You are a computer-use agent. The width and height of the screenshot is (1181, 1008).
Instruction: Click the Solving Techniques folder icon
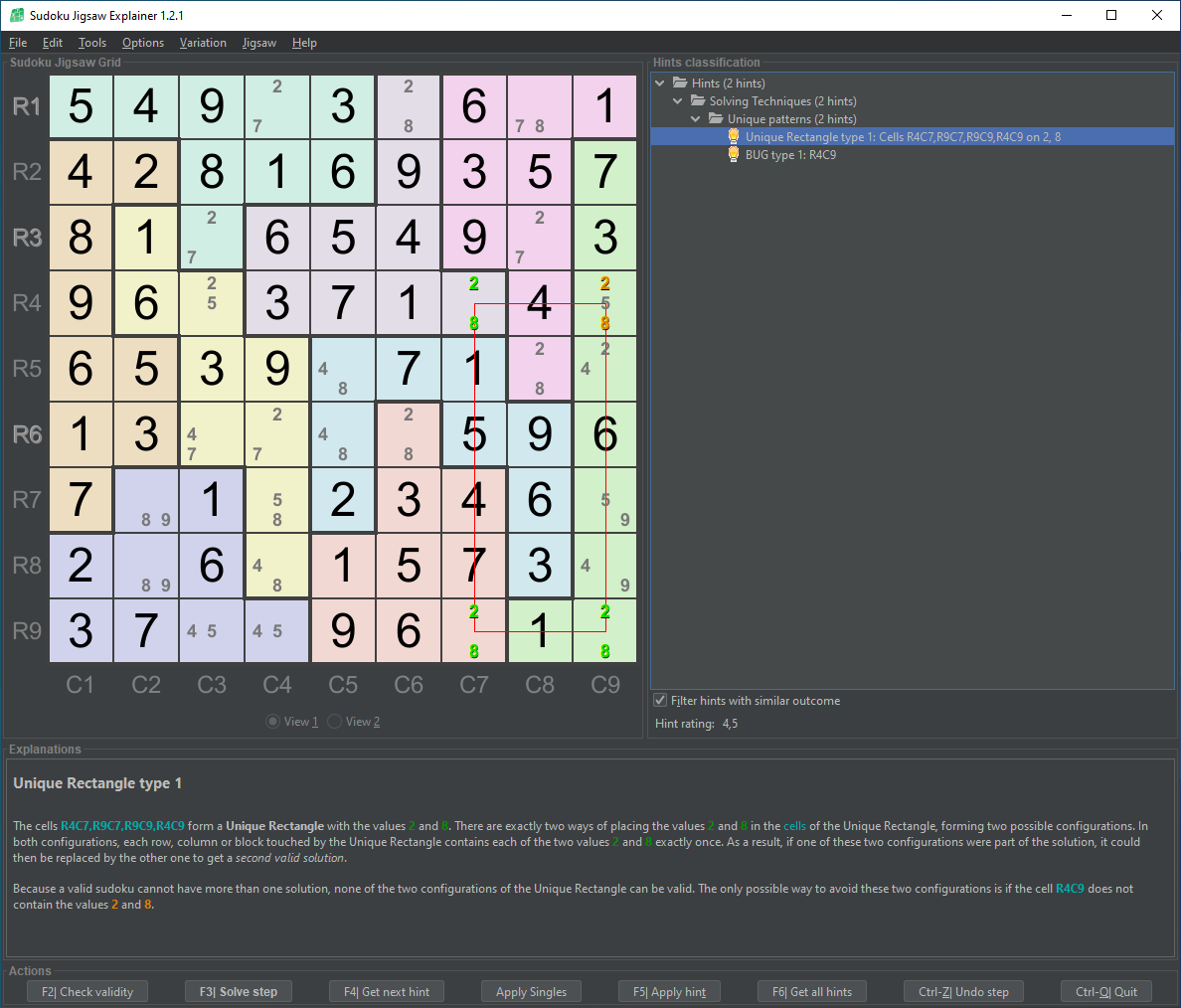click(698, 101)
